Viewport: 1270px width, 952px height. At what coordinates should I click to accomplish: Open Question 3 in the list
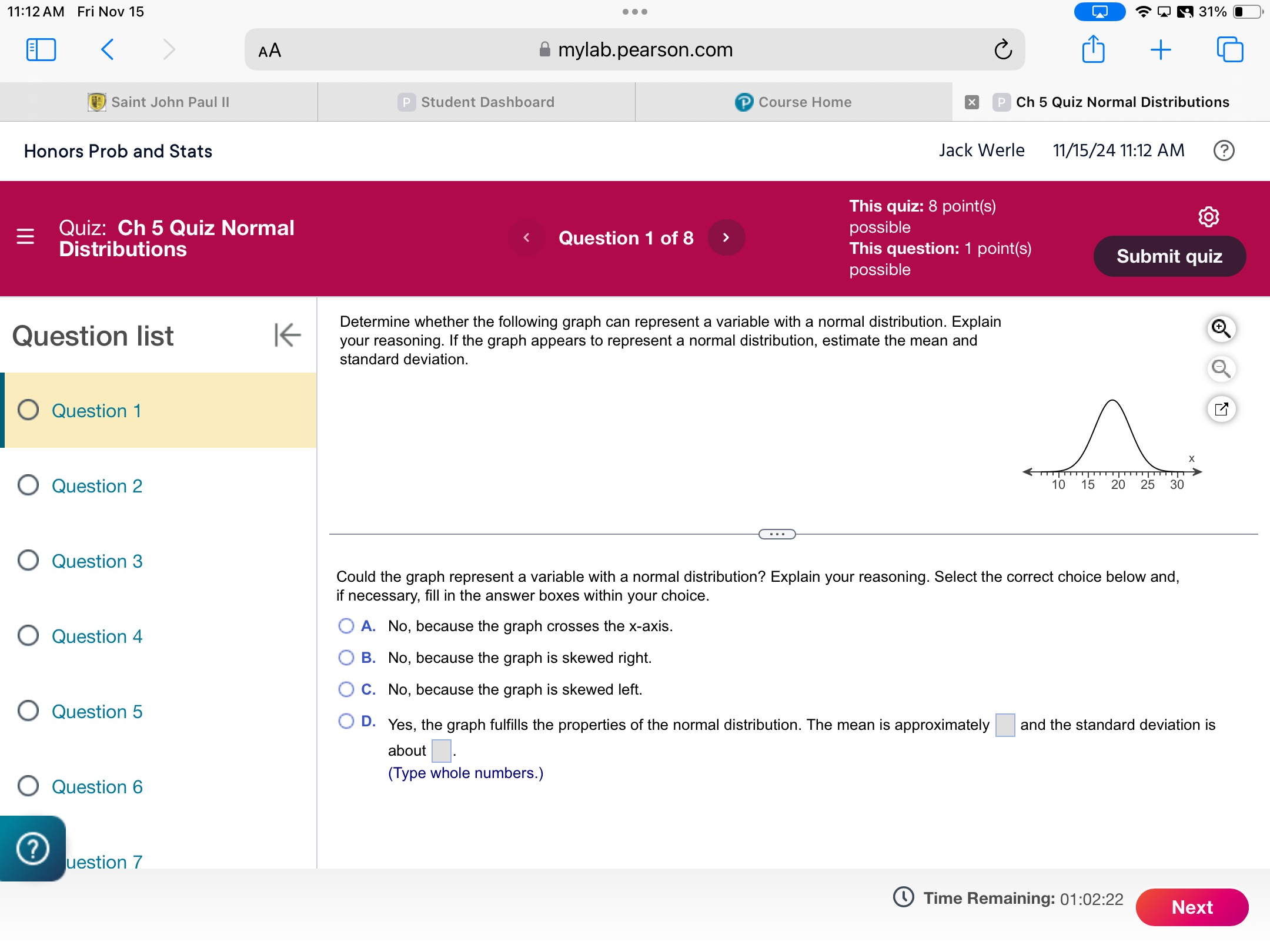[159, 561]
